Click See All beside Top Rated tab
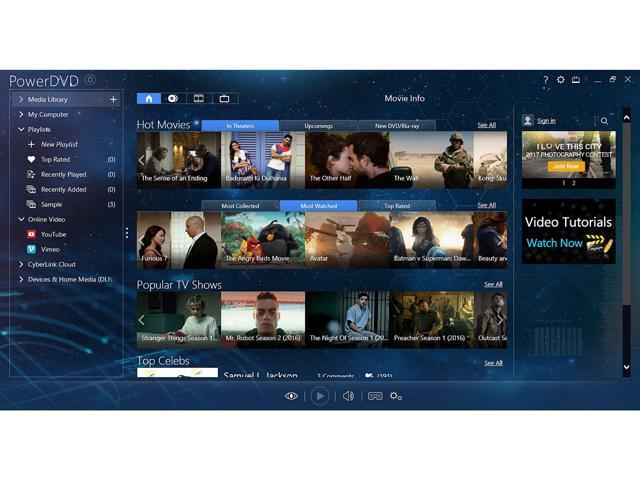The image size is (640, 480). click(x=487, y=205)
